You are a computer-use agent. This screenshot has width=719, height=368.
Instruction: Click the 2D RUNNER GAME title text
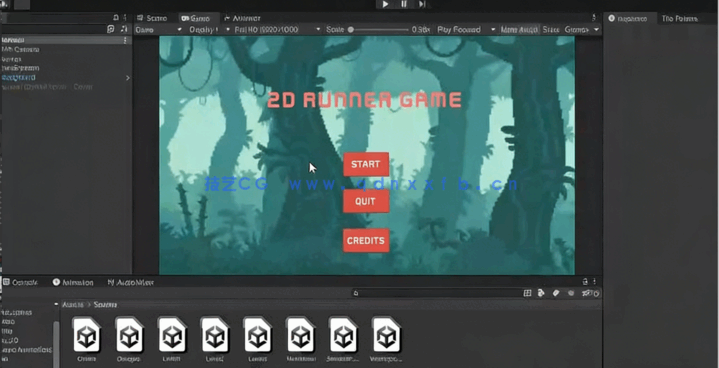tap(364, 100)
